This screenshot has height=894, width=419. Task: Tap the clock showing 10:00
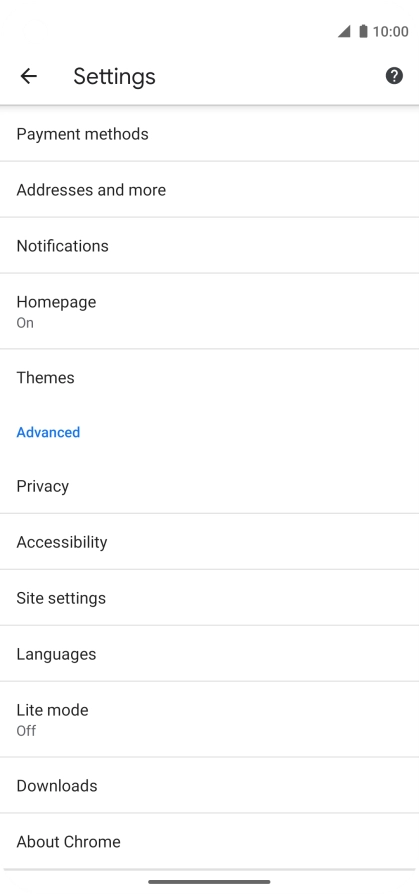click(390, 31)
